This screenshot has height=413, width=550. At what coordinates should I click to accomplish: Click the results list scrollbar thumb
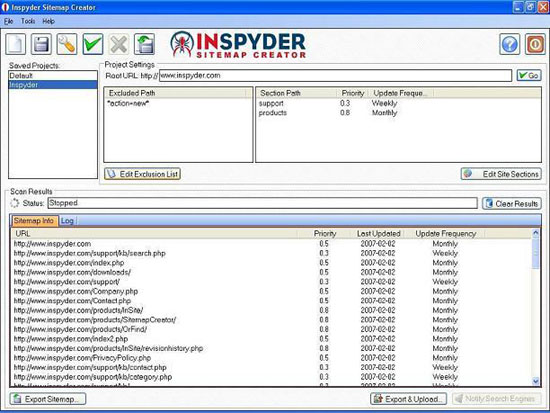pyautogui.click(x=536, y=253)
